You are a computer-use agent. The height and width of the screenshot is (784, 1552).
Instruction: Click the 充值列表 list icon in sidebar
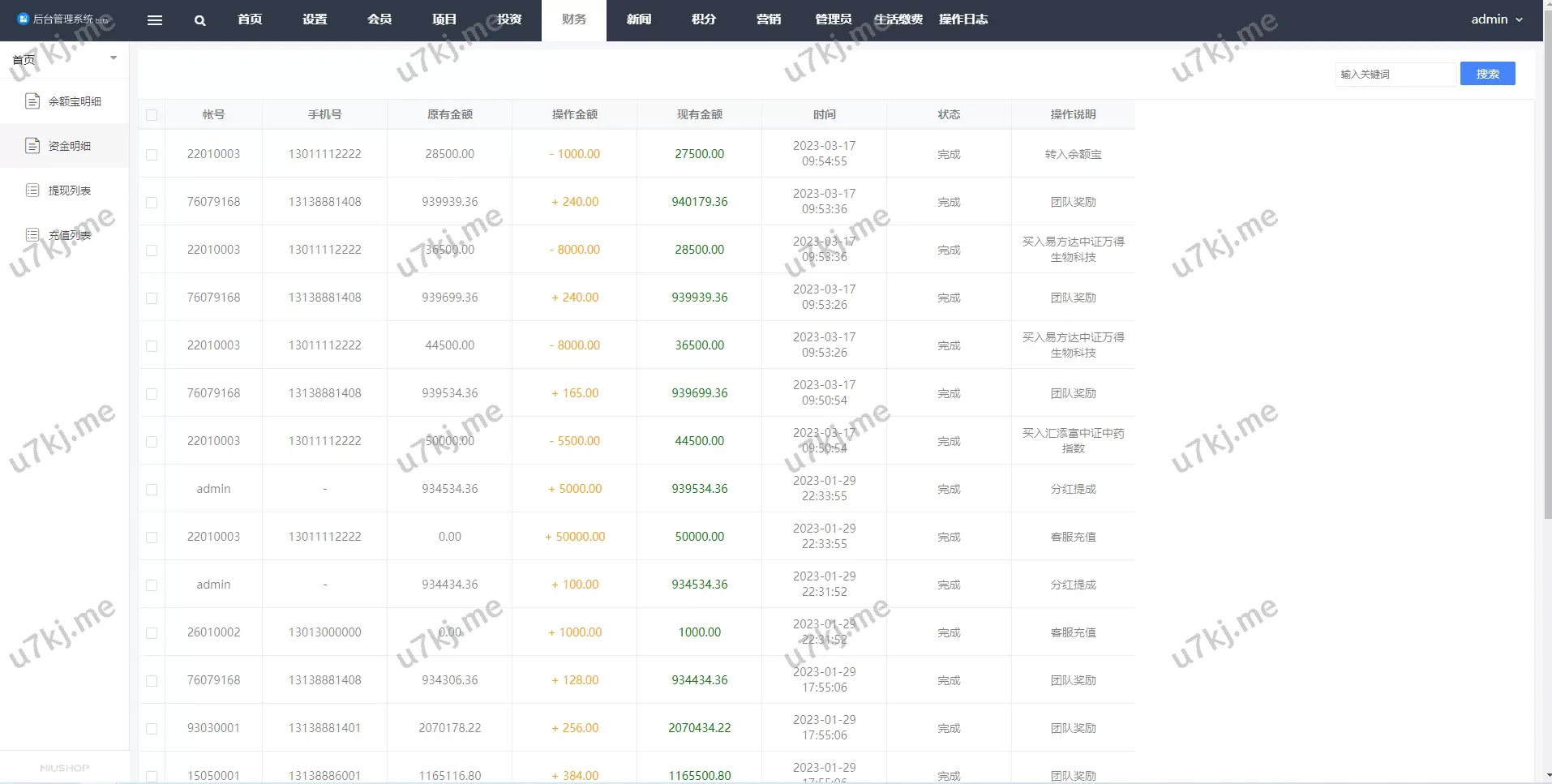tap(32, 235)
